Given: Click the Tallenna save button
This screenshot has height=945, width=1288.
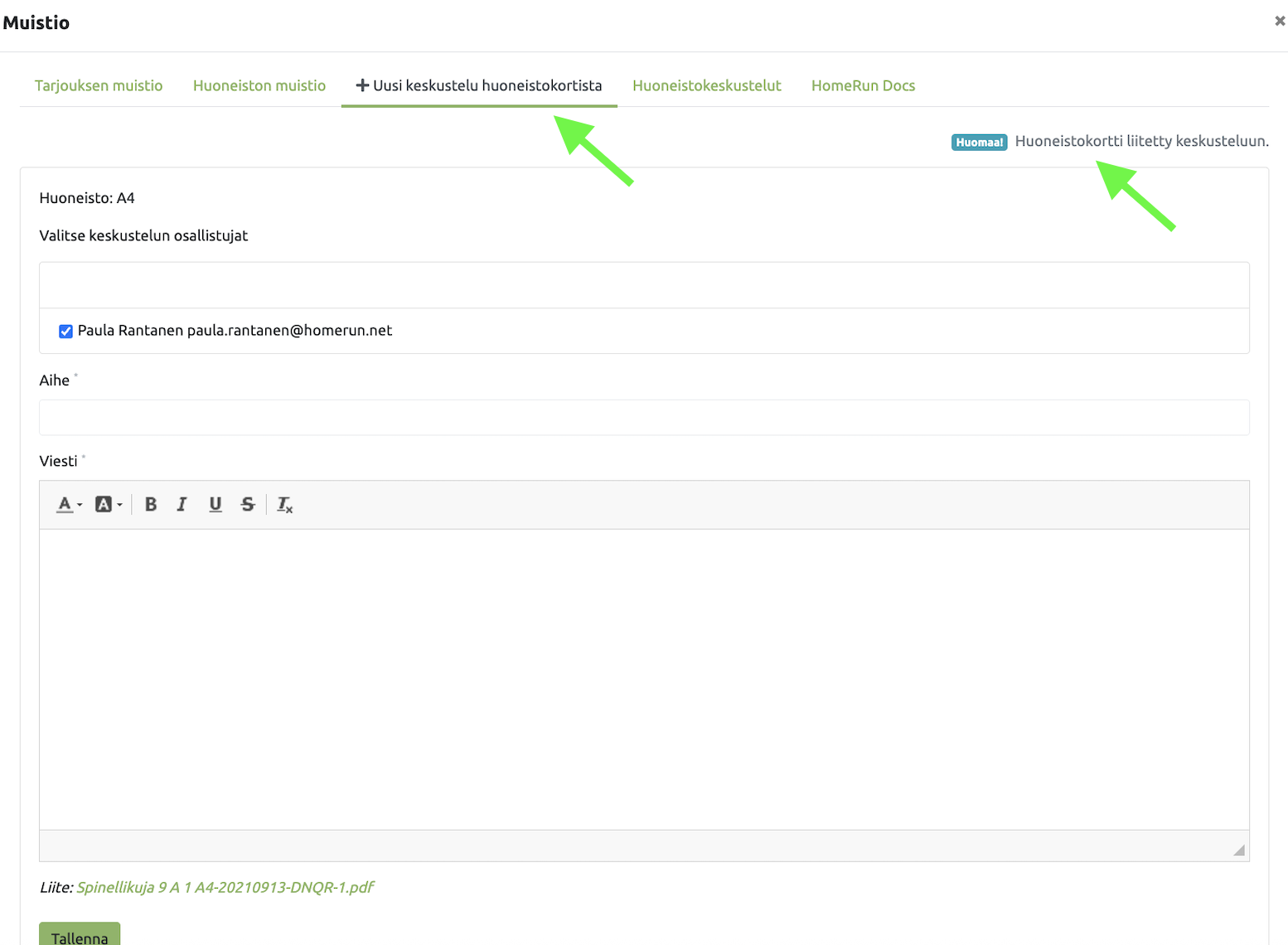Looking at the screenshot, I should pyautogui.click(x=80, y=936).
